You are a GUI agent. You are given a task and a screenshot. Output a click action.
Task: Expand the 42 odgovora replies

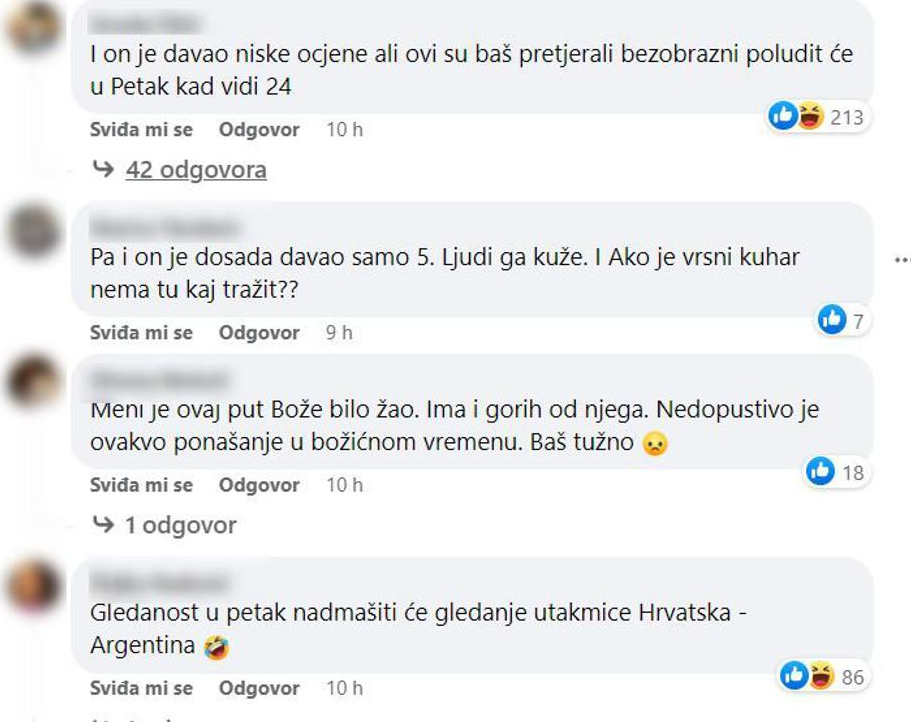[x=195, y=170]
